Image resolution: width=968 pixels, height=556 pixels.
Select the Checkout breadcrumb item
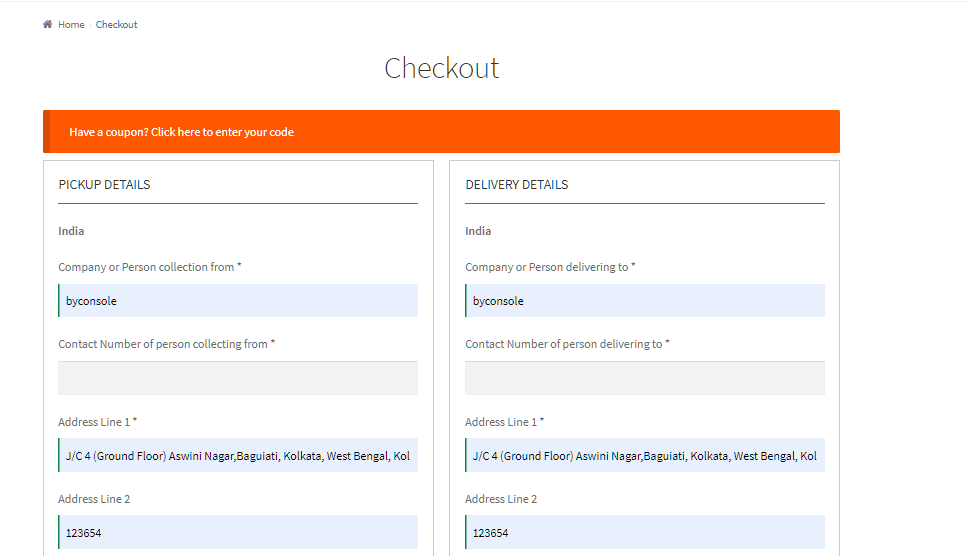(116, 25)
